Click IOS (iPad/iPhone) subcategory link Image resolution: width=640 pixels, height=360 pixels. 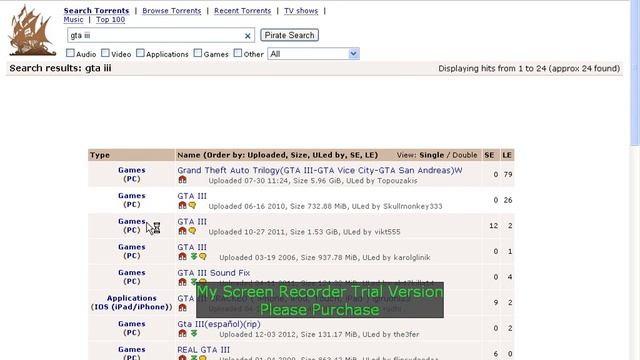(131, 307)
